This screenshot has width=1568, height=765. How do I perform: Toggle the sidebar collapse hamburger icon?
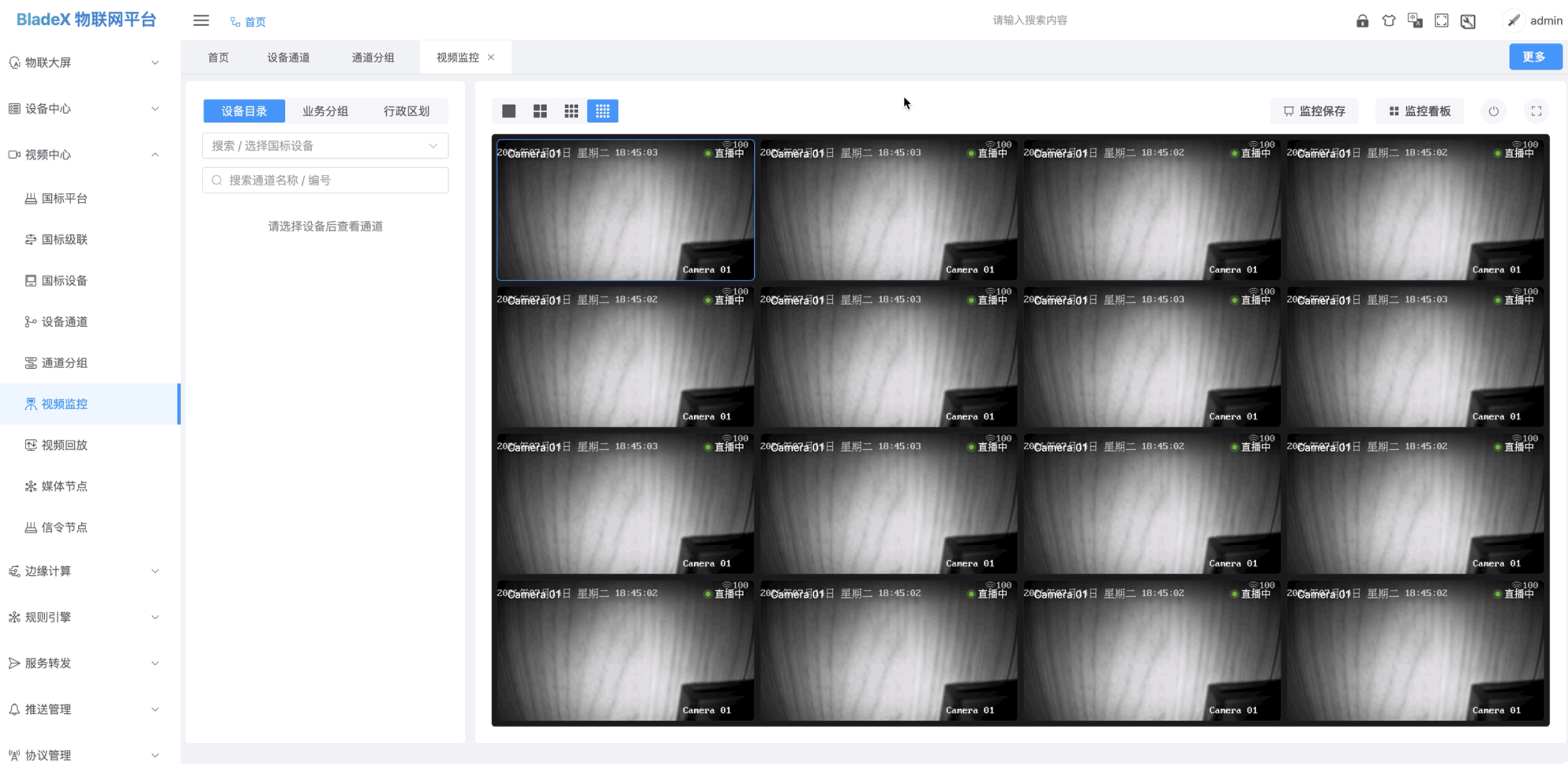pos(201,21)
